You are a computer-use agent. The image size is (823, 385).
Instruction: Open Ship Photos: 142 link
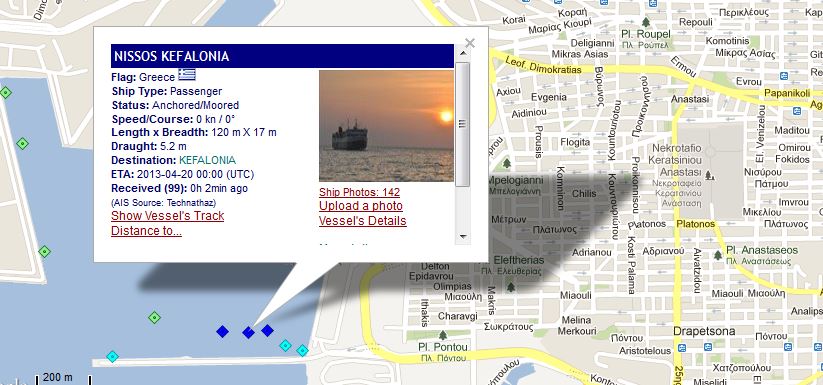(x=360, y=192)
